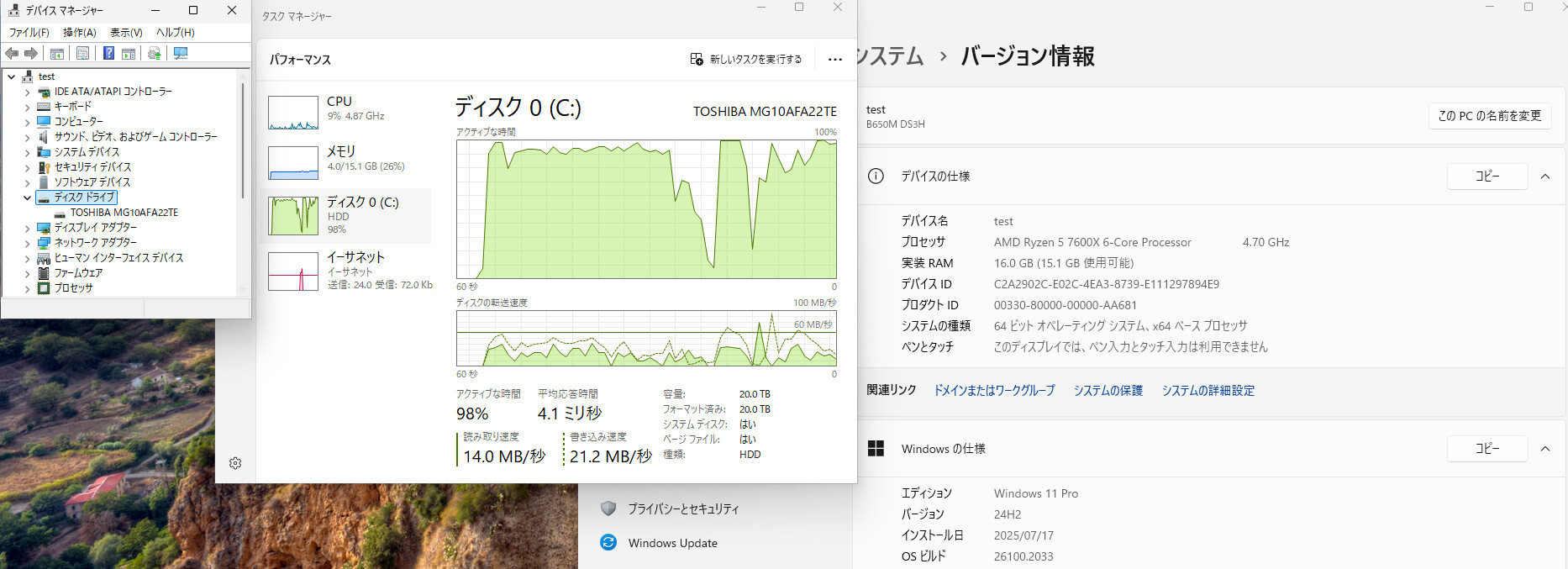Collapse the デバイスの仕様 section chevron
Screen dimensions: 1568x569
(x=1545, y=176)
